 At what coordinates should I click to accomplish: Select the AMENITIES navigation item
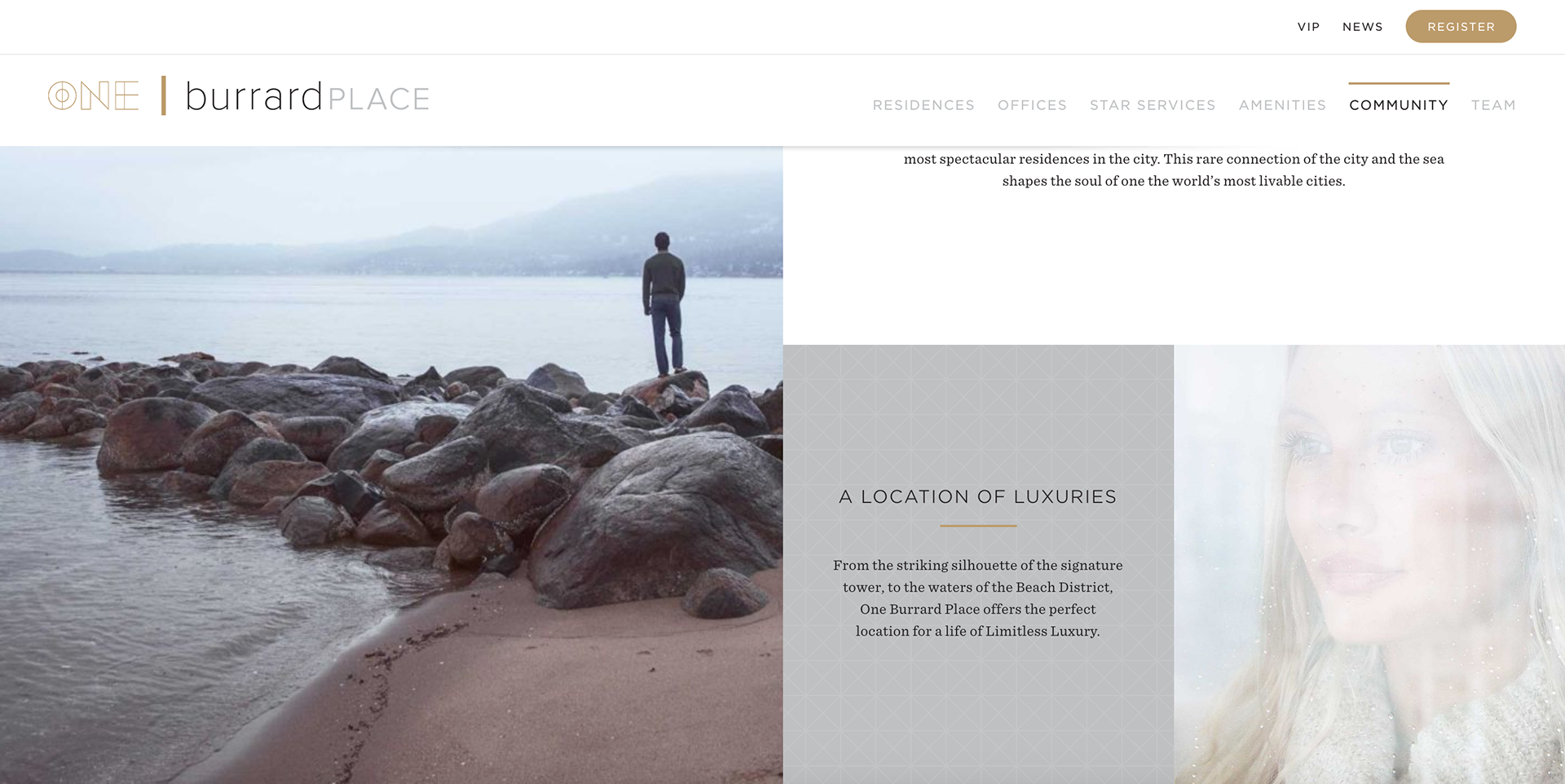point(1282,105)
